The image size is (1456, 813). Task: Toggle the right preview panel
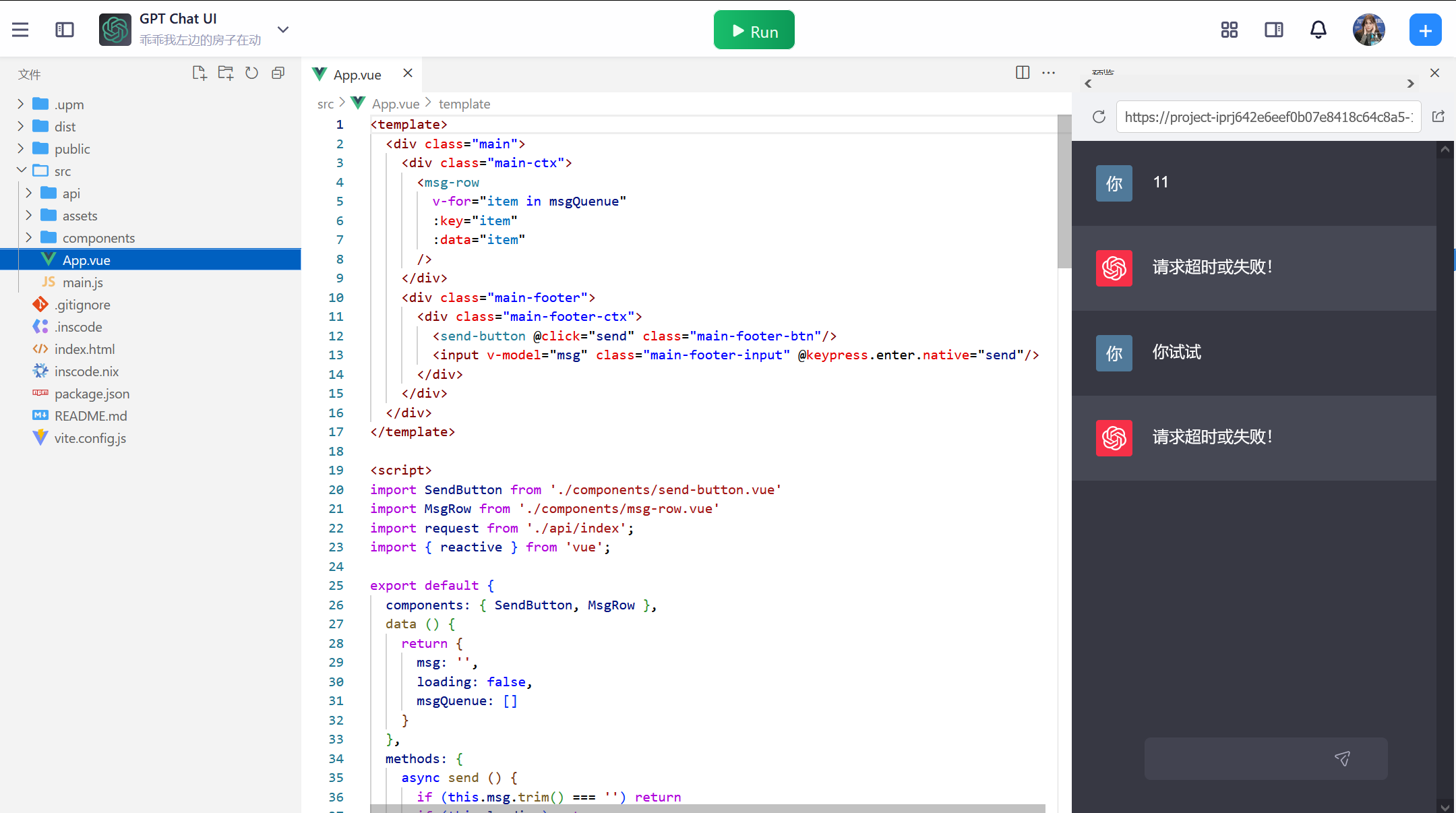pos(1273,30)
